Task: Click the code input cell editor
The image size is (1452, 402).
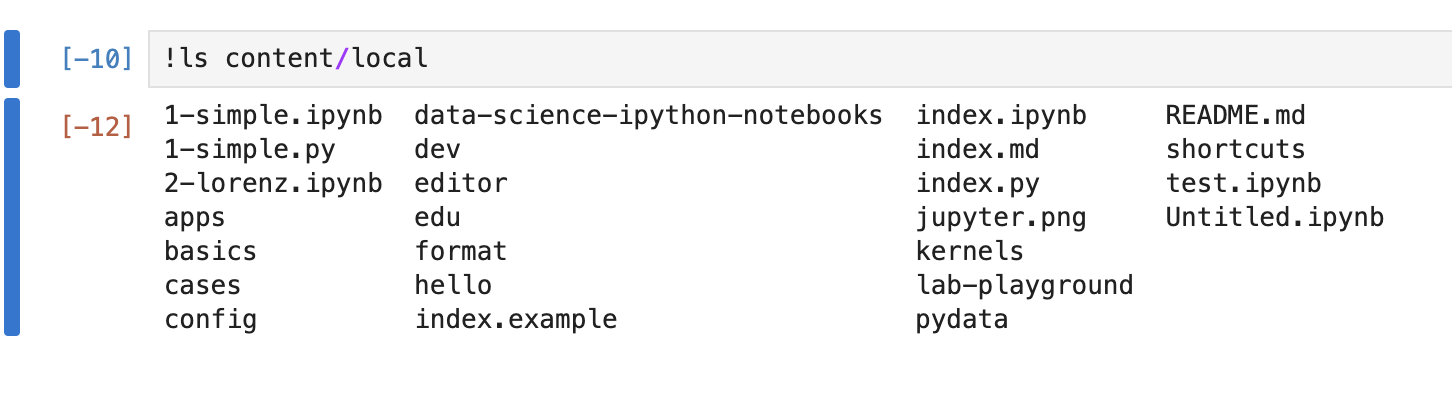Action: (x=800, y=59)
